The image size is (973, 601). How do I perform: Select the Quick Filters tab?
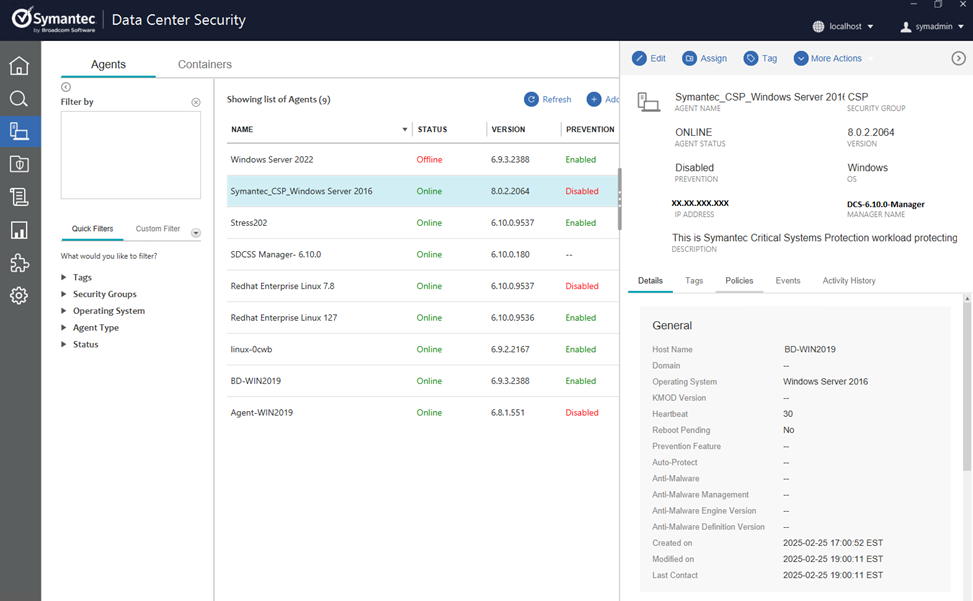pyautogui.click(x=92, y=229)
